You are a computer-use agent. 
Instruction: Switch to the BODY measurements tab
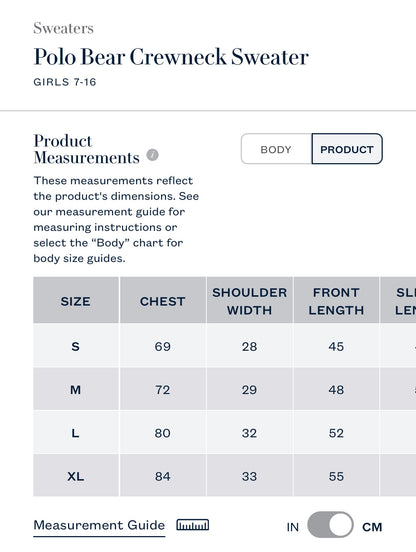[276, 149]
